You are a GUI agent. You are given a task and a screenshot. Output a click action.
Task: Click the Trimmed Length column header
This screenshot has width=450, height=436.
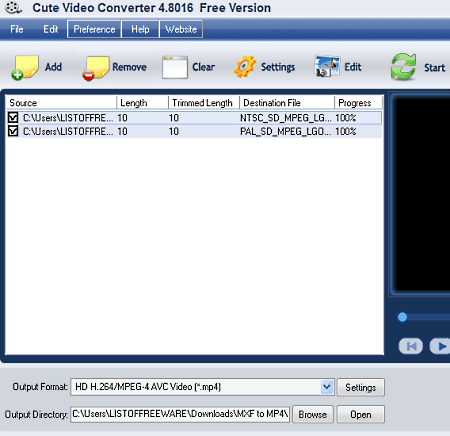click(x=204, y=103)
